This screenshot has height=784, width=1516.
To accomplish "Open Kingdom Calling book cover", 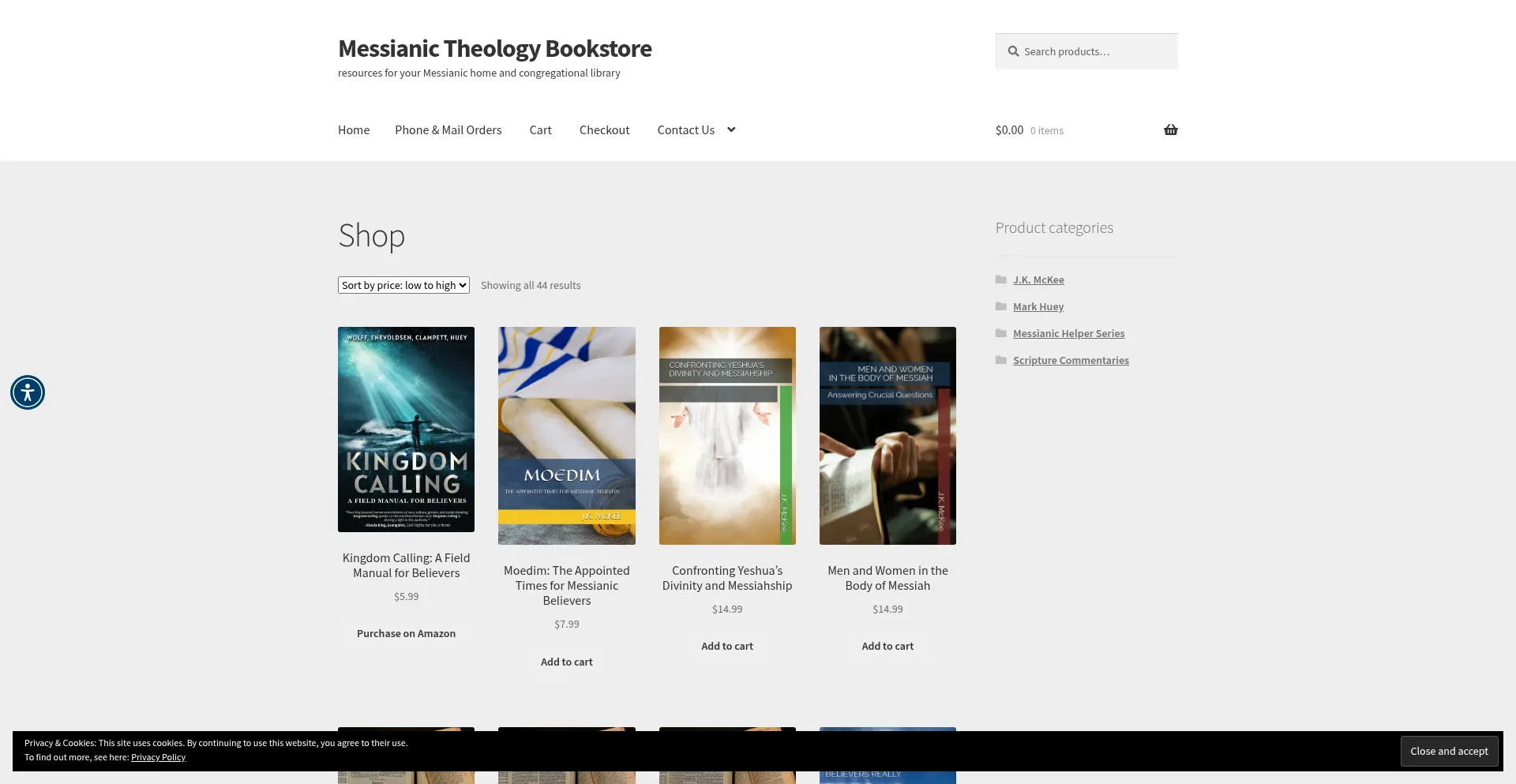I will coord(406,430).
